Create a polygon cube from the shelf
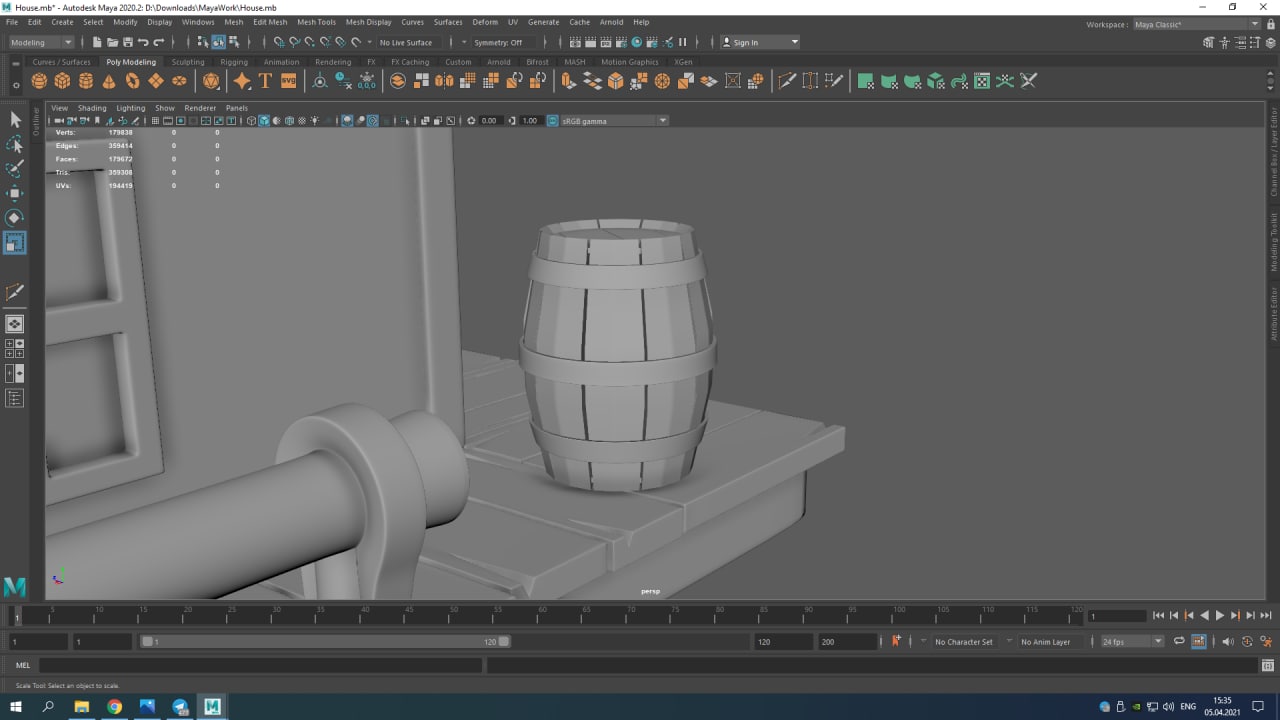 point(62,81)
